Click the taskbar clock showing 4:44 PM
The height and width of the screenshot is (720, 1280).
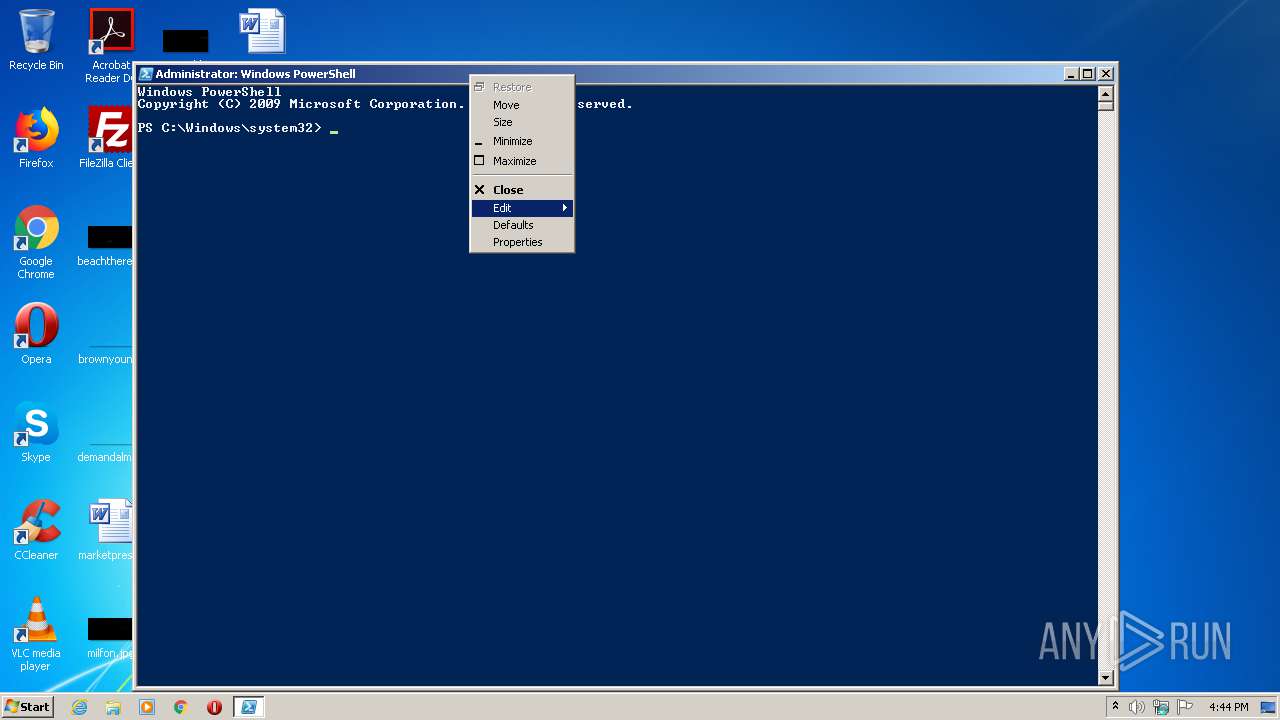[1228, 707]
